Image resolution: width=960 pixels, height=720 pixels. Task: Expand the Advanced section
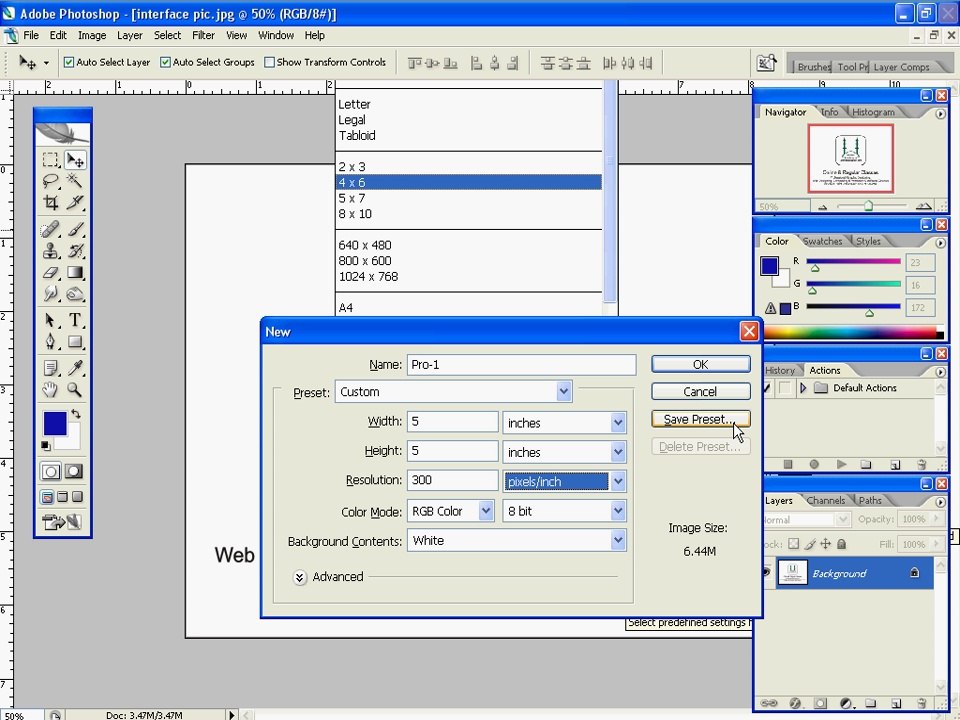[x=299, y=577]
